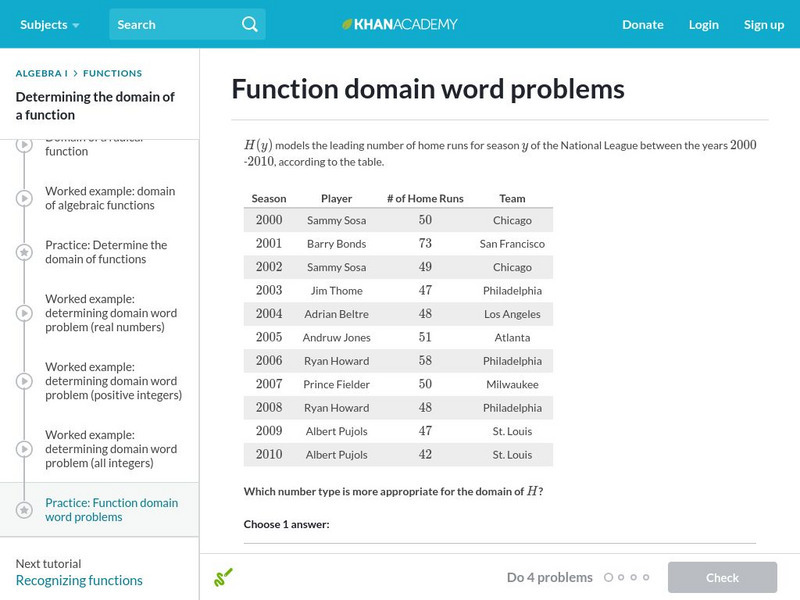Select the first progress dot near 'Do 4 problems'
The width and height of the screenshot is (800, 600).
[x=609, y=577]
